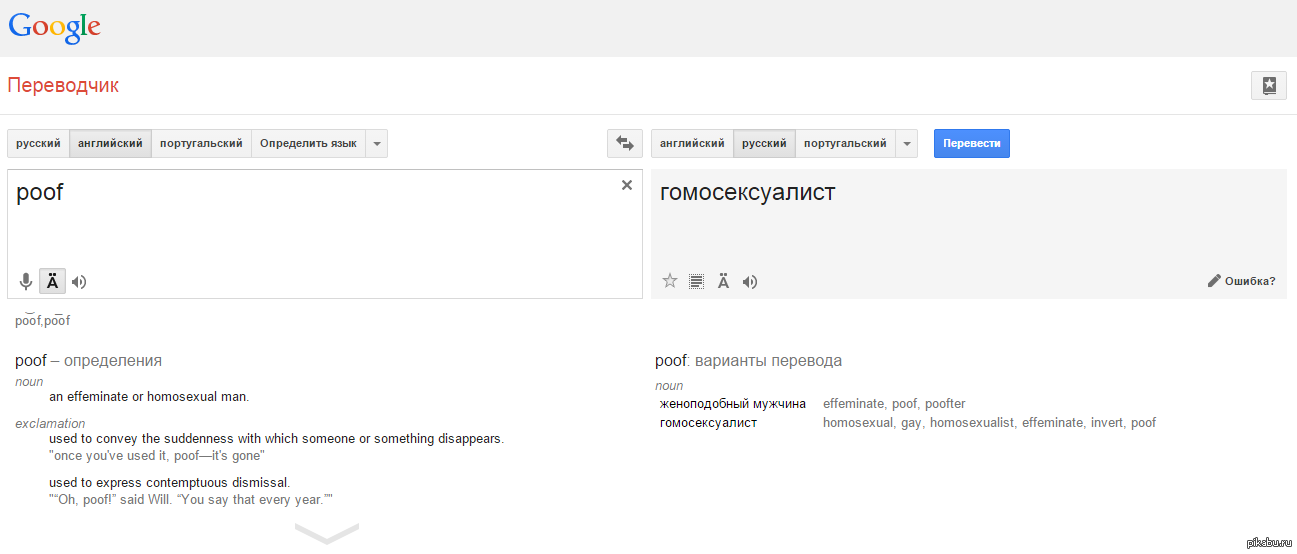The image size is (1297, 554).
Task: Click inside the source text box
Action: coord(325,234)
